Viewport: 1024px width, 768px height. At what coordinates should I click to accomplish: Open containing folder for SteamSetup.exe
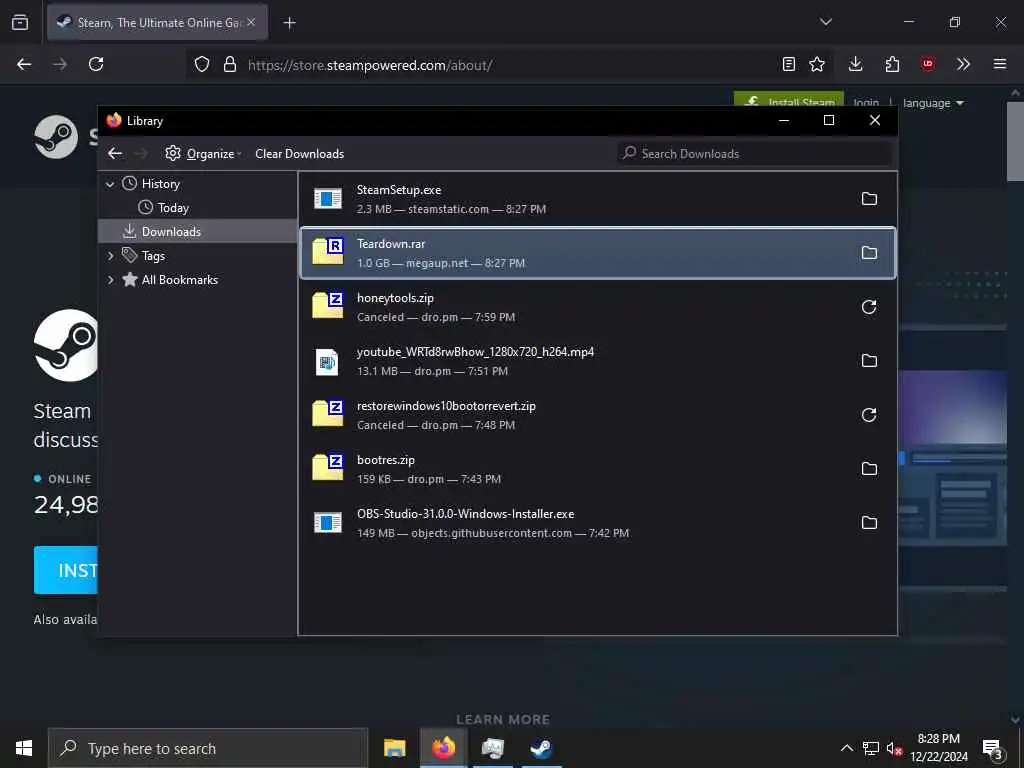(x=869, y=199)
